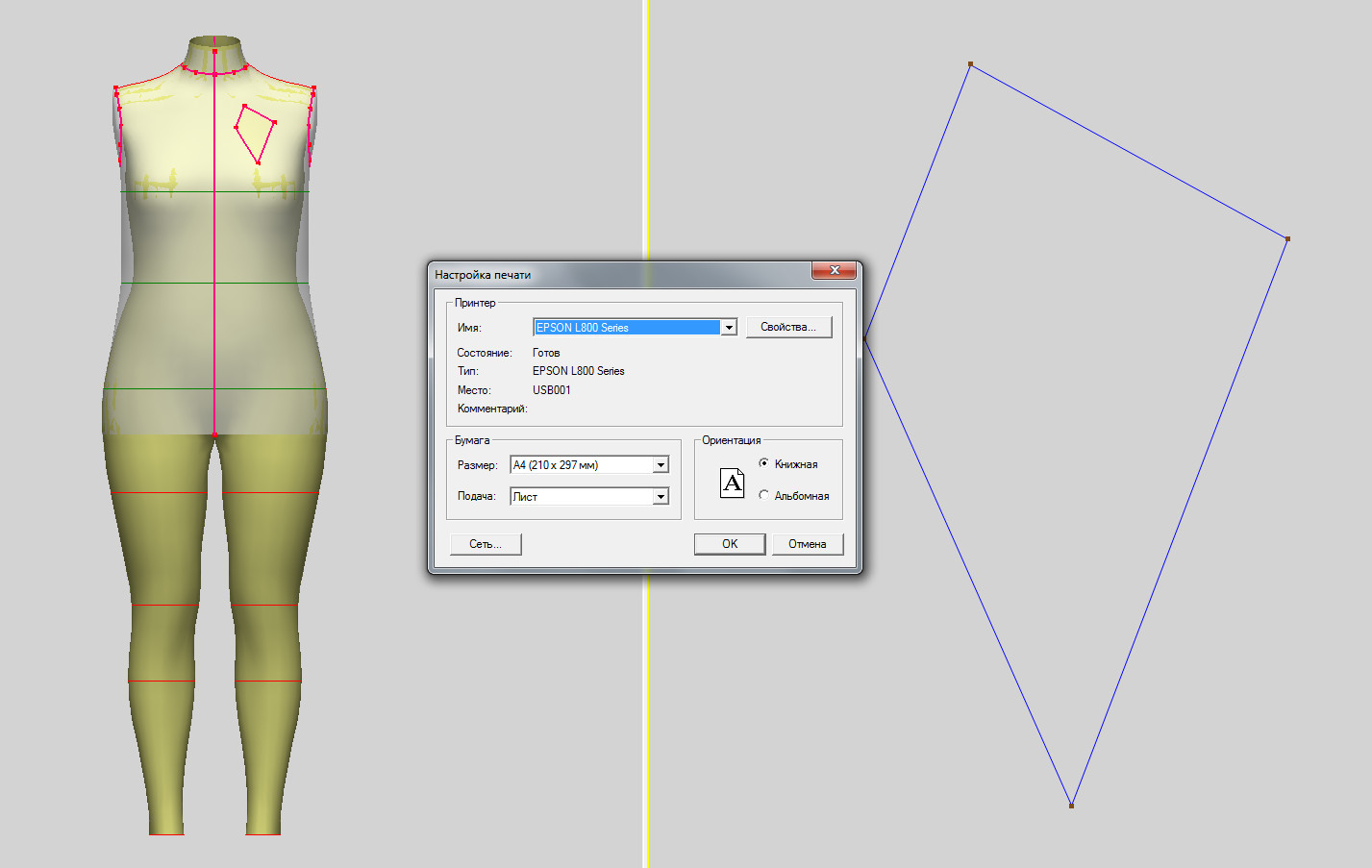Close the Настройка печати dialog
The height and width of the screenshot is (868, 1372).
[834, 271]
